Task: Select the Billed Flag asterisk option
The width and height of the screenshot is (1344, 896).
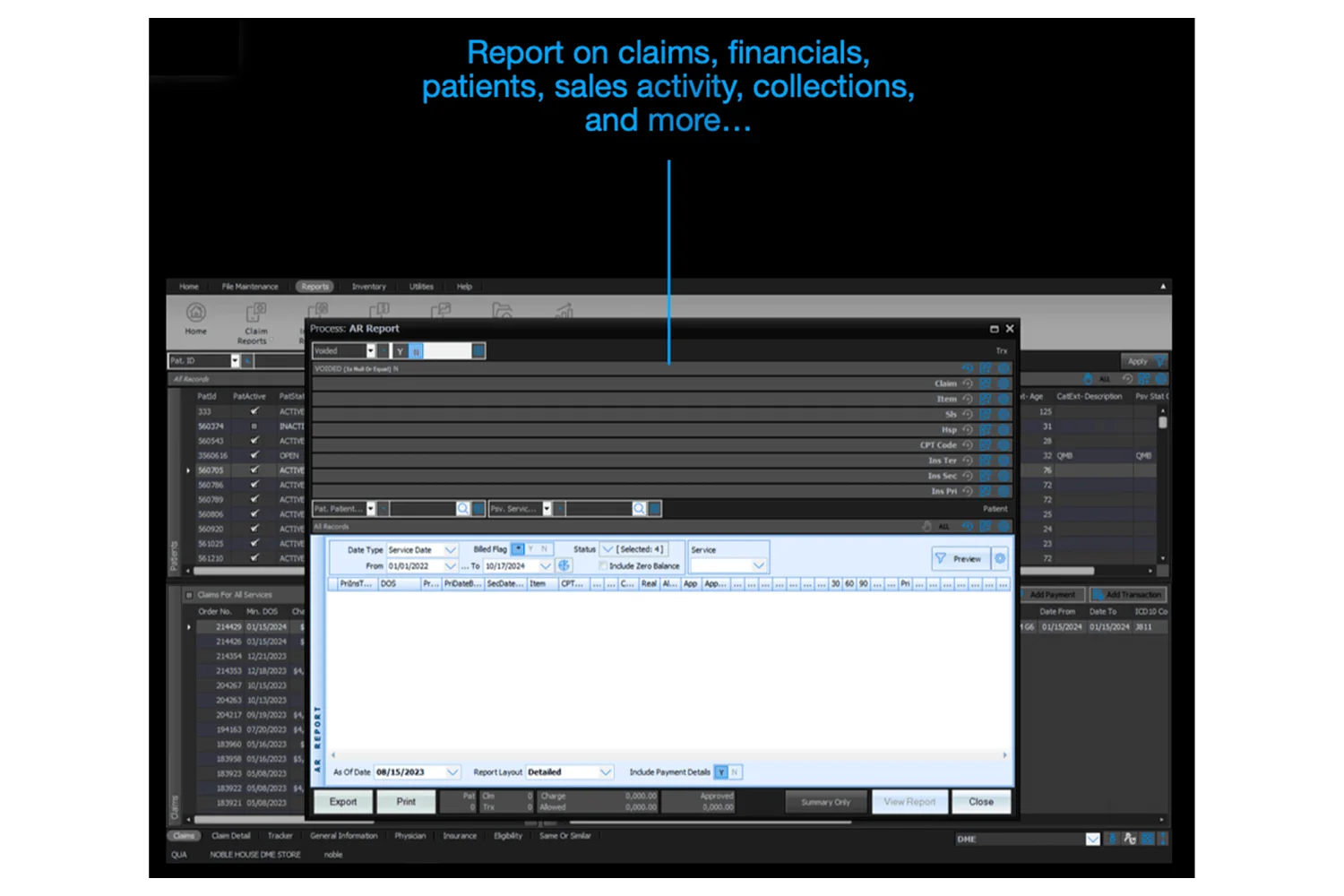Action: coord(518,549)
